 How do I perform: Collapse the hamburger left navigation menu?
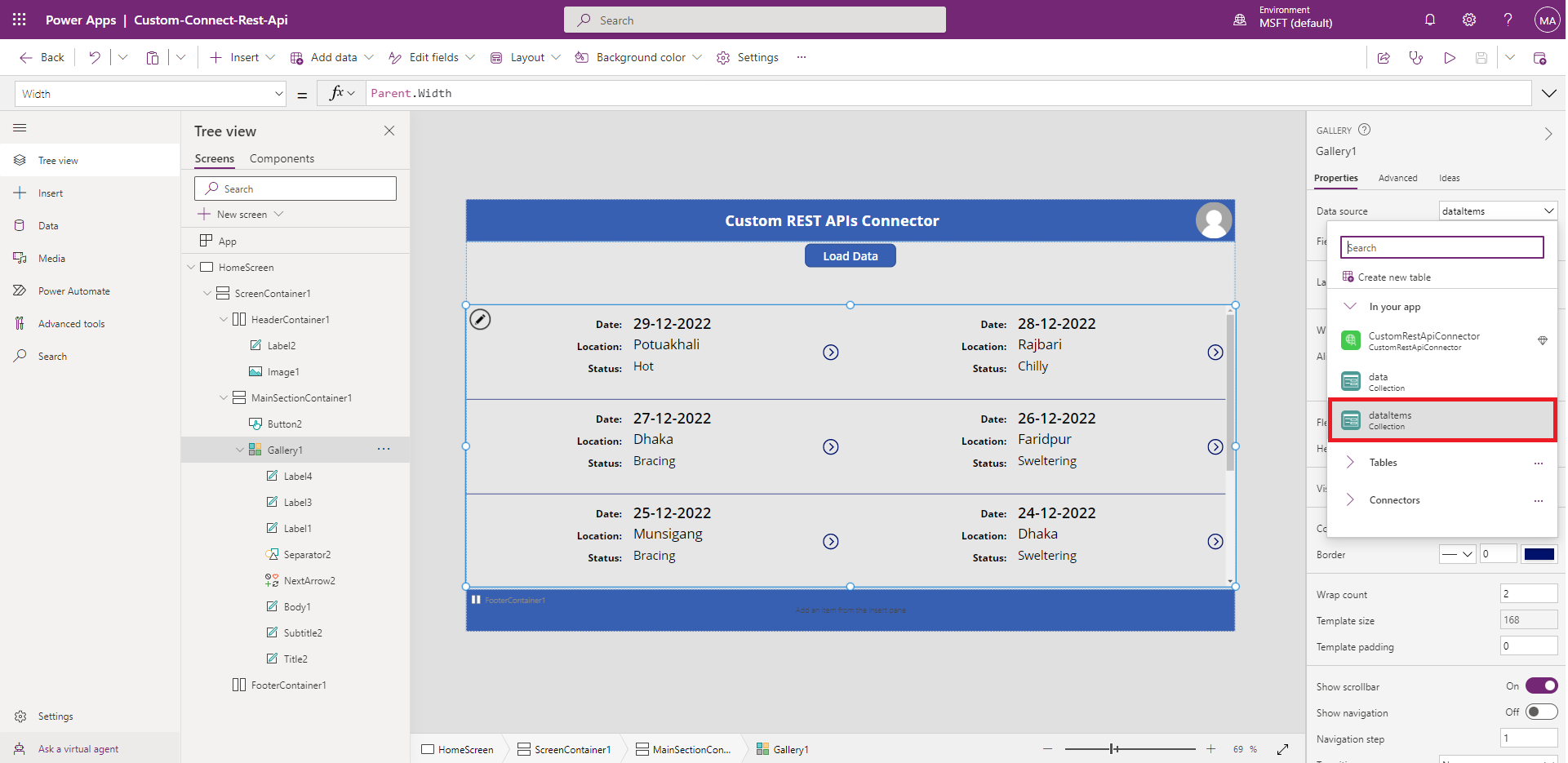20,128
